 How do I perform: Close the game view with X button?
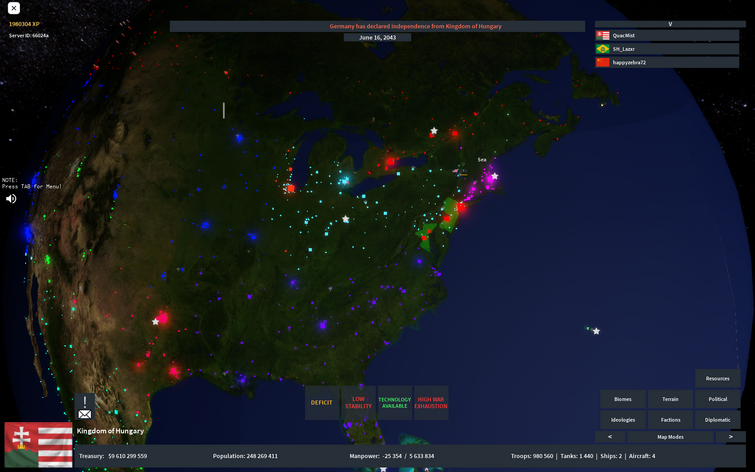point(14,8)
